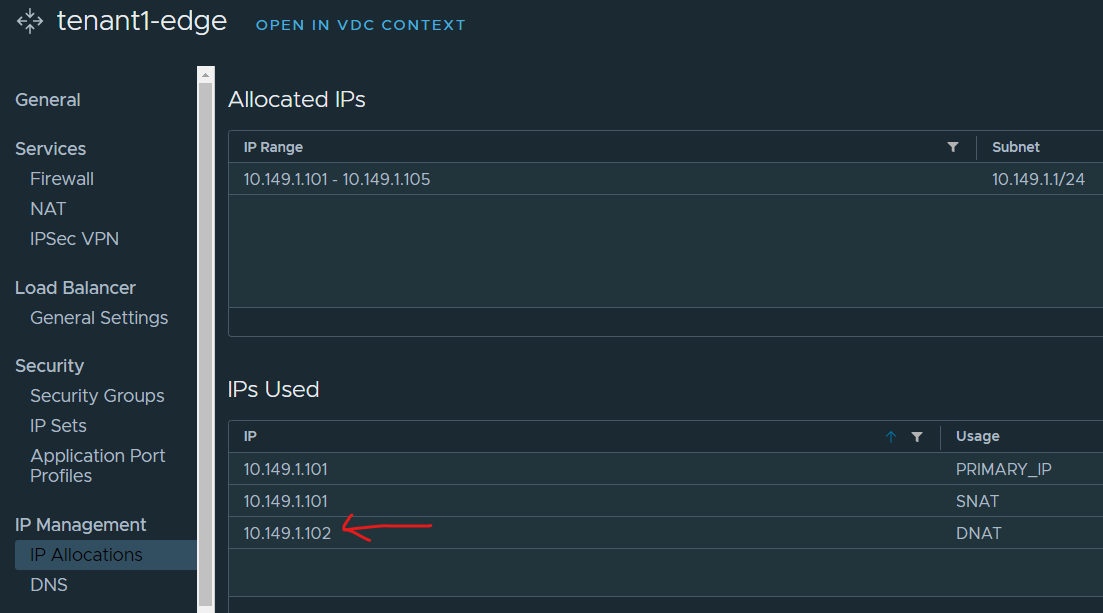Open DNS under IP Management
This screenshot has height=613, width=1103.
click(x=49, y=585)
